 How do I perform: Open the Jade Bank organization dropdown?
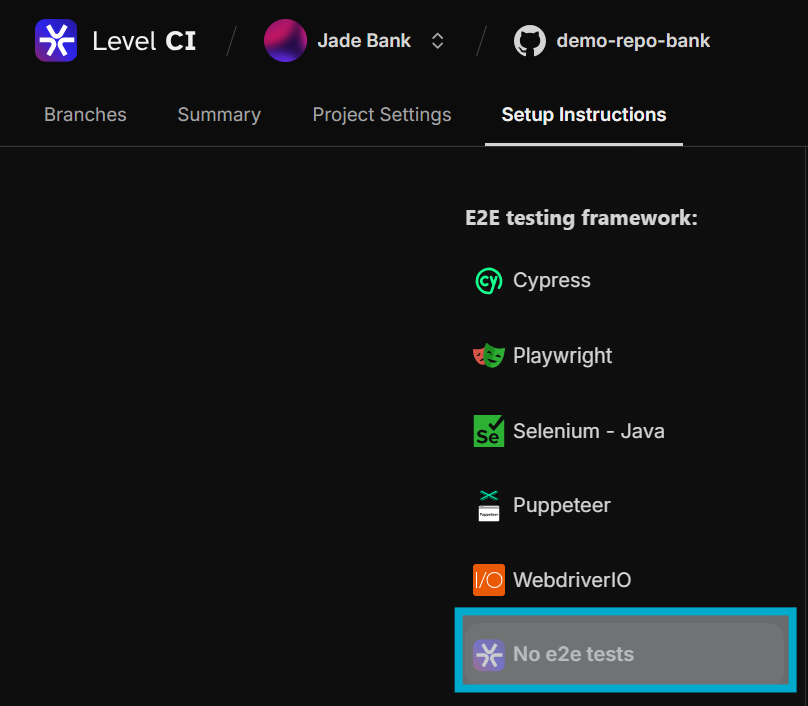click(364, 41)
